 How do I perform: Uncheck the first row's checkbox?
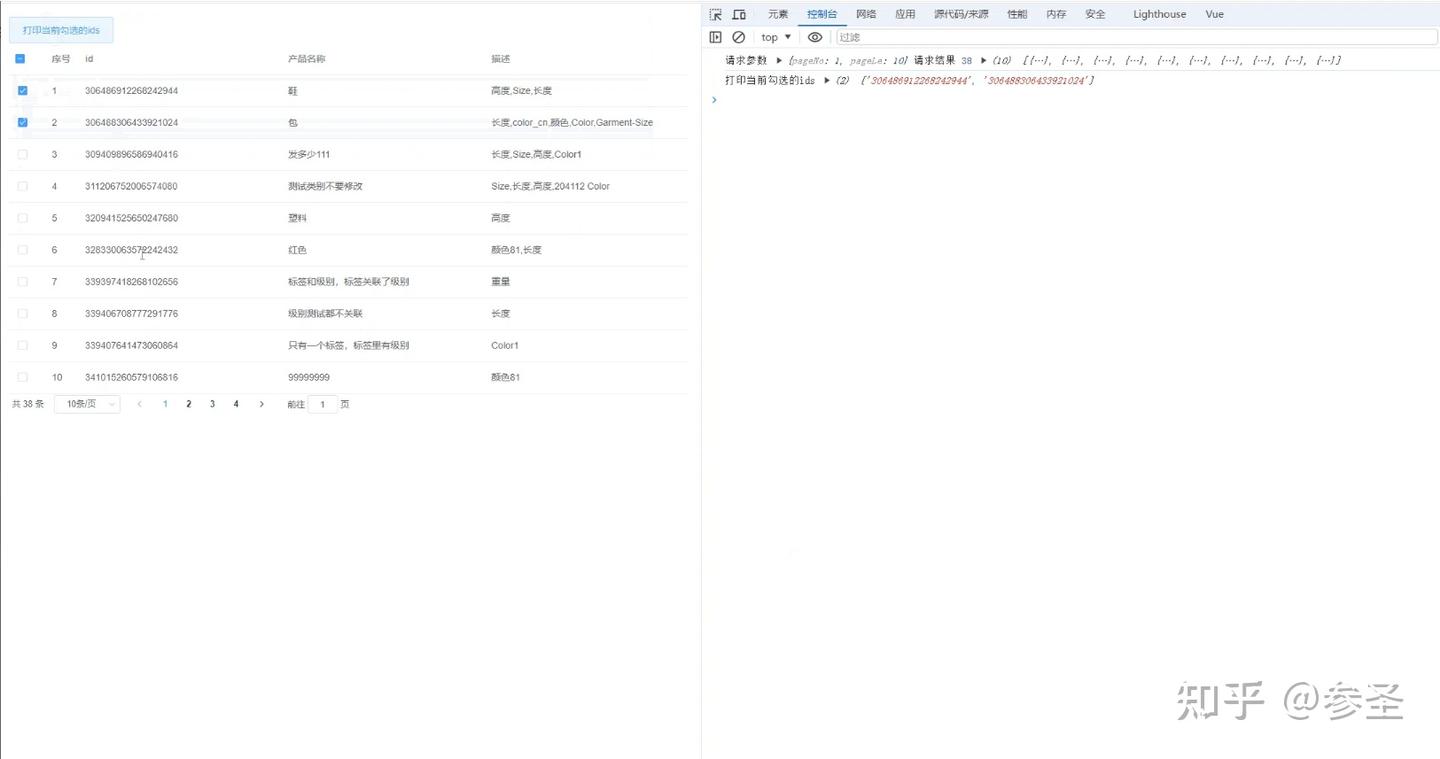tap(22, 90)
